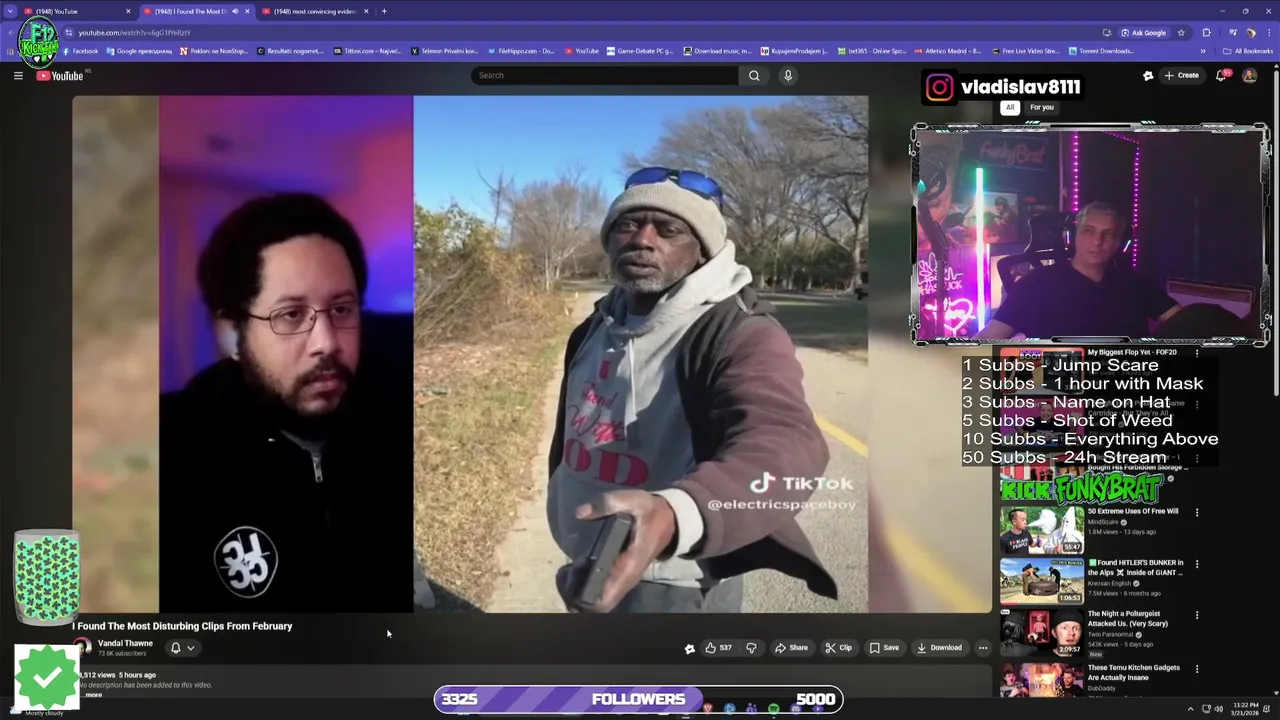Open the Chrome three-dot menu

pyautogui.click(x=1269, y=32)
